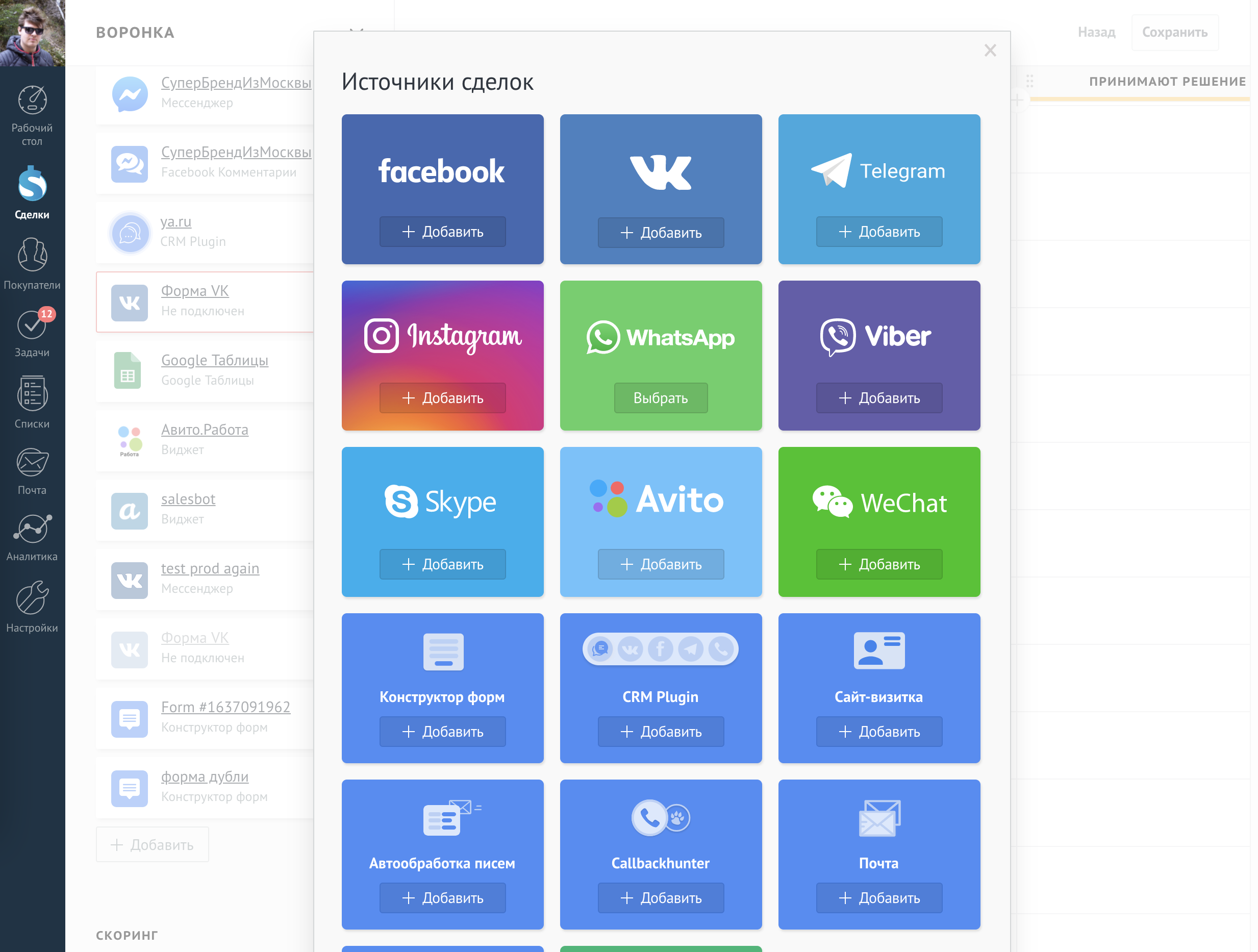Add Avito source with Добавить button

(x=661, y=564)
